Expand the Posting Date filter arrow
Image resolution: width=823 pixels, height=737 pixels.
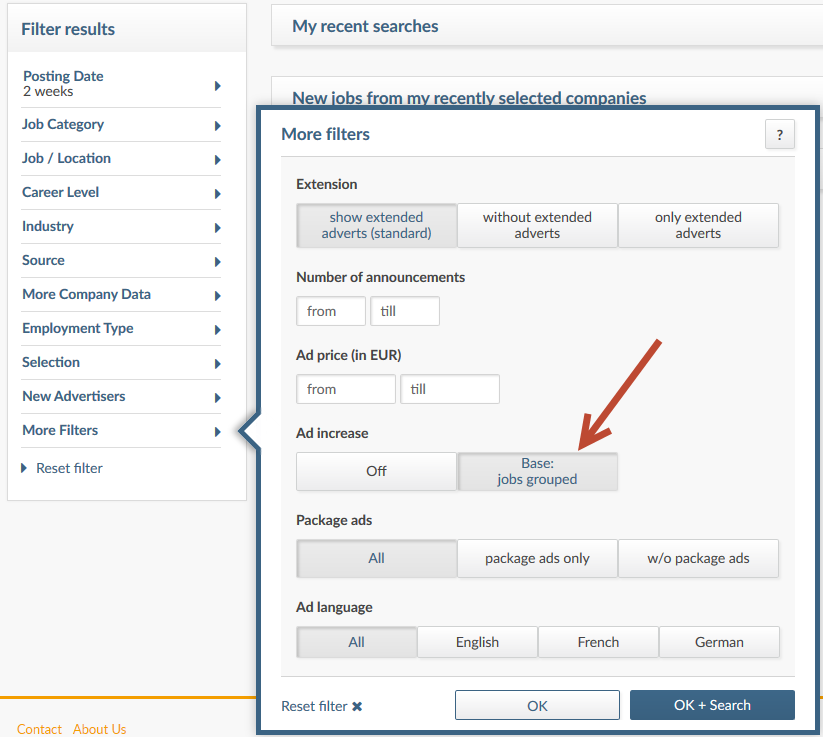click(218, 84)
